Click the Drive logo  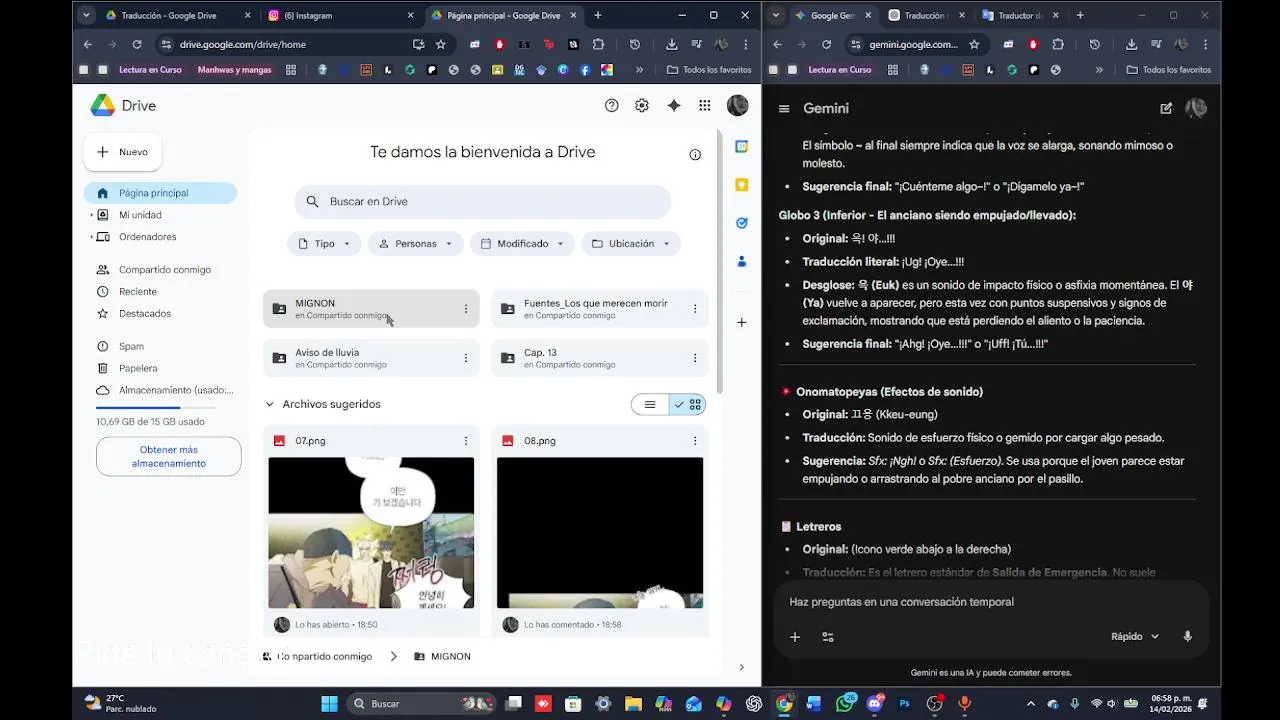point(123,106)
